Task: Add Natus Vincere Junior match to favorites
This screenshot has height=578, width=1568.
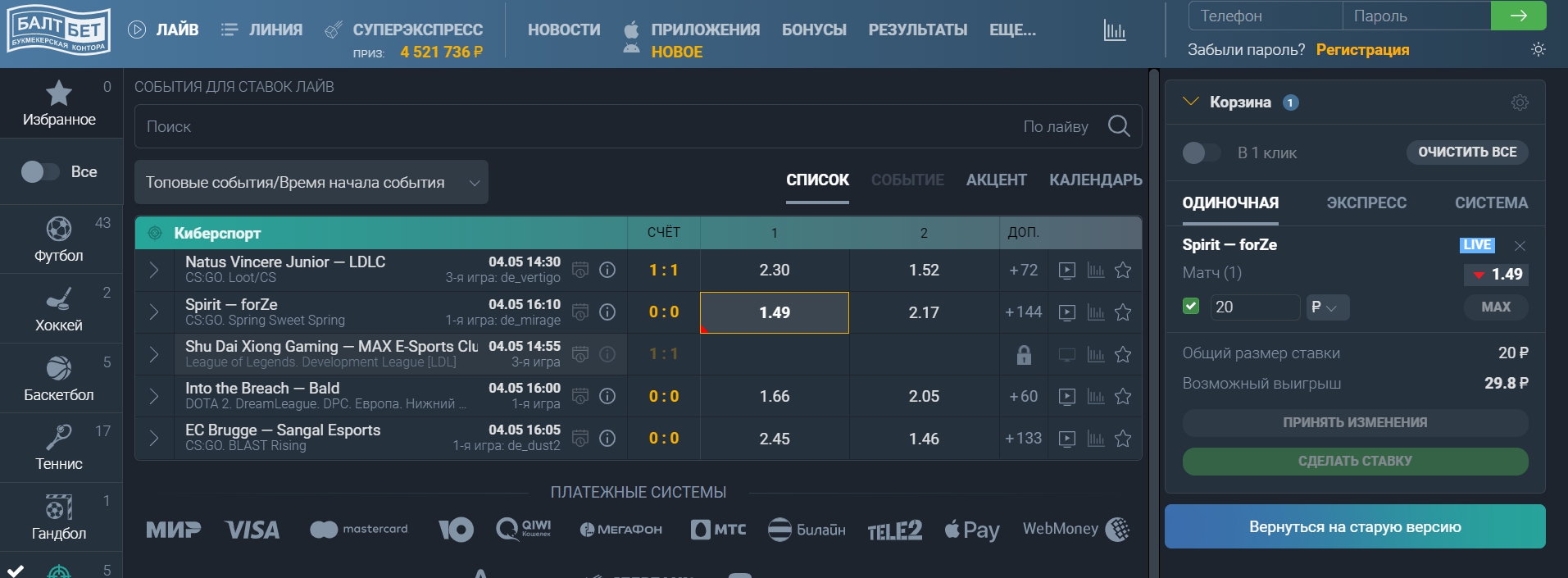Action: pos(1123,270)
